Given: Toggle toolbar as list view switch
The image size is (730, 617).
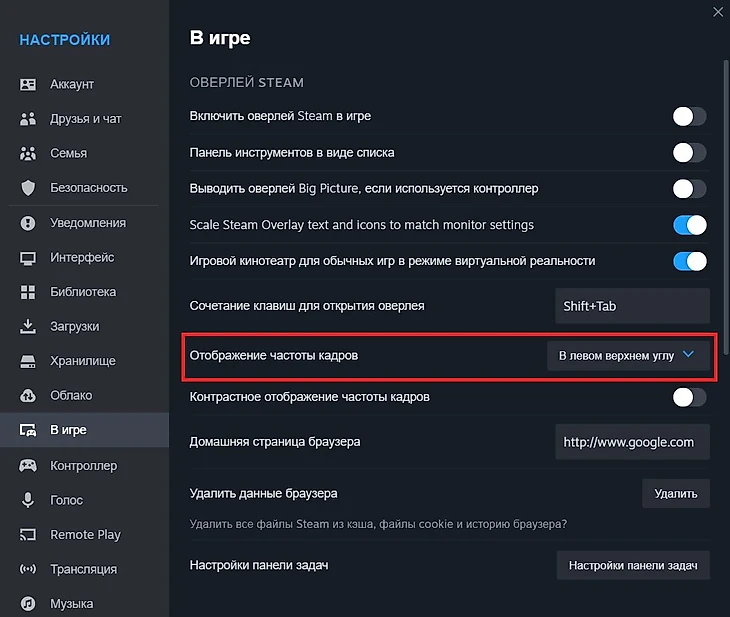Looking at the screenshot, I should pyautogui.click(x=689, y=153).
